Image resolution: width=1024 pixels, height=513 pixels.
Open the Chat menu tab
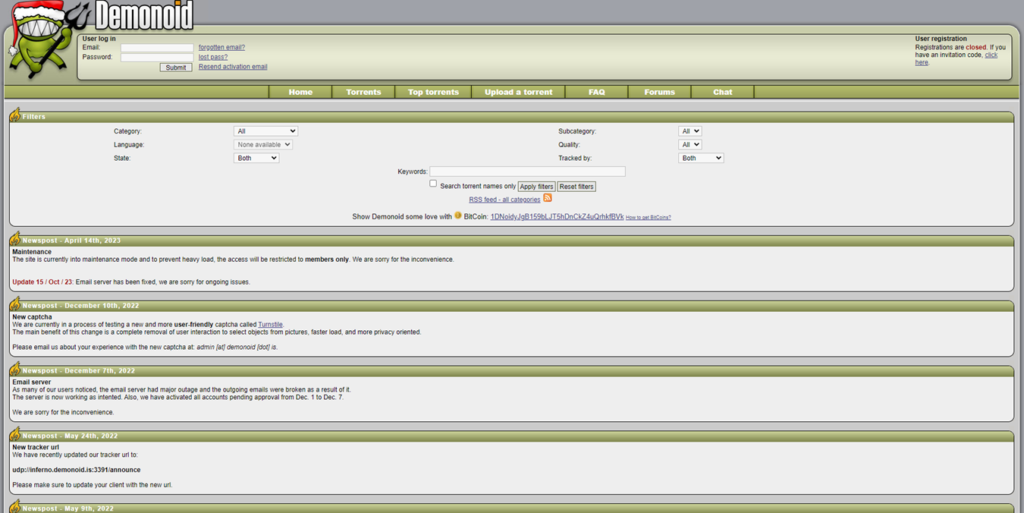click(722, 92)
